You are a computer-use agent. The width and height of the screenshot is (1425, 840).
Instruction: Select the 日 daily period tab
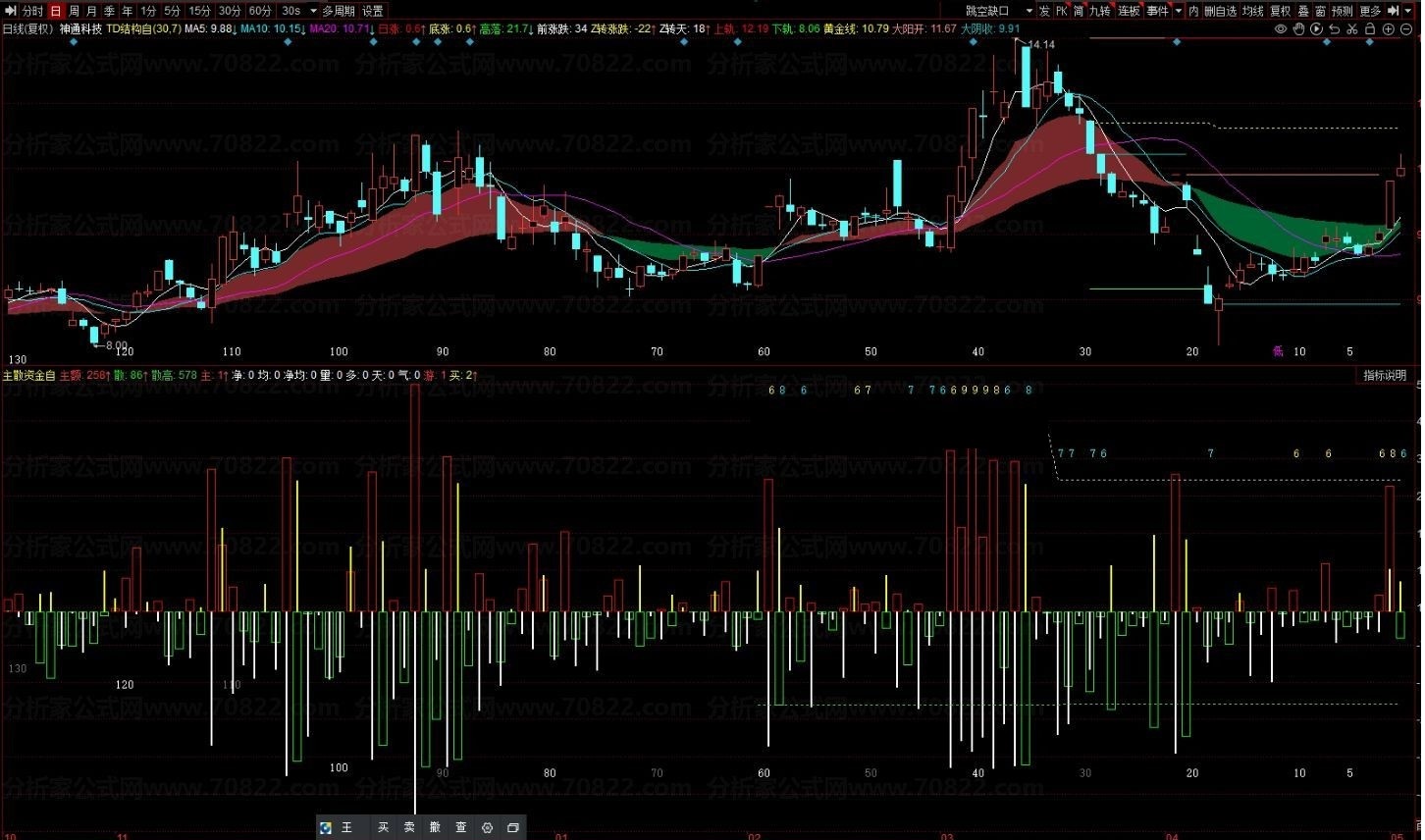pos(55,11)
